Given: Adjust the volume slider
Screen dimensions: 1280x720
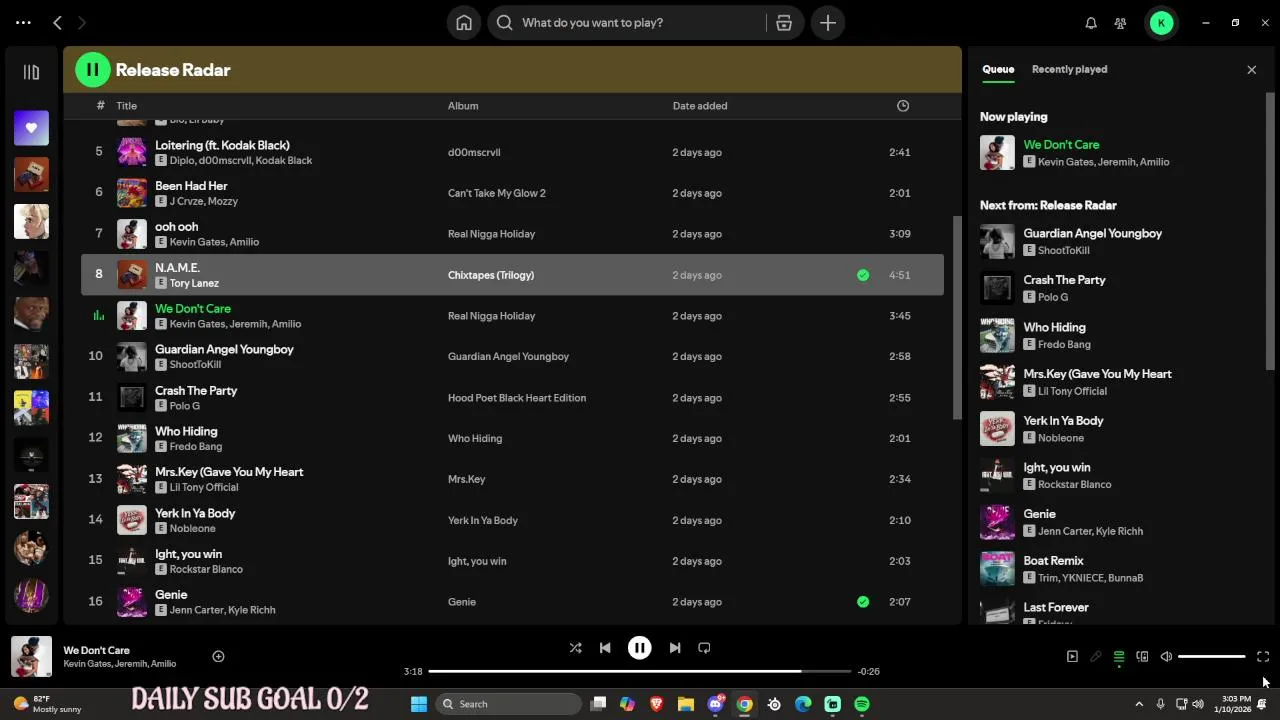Looking at the screenshot, I should coord(1211,657).
